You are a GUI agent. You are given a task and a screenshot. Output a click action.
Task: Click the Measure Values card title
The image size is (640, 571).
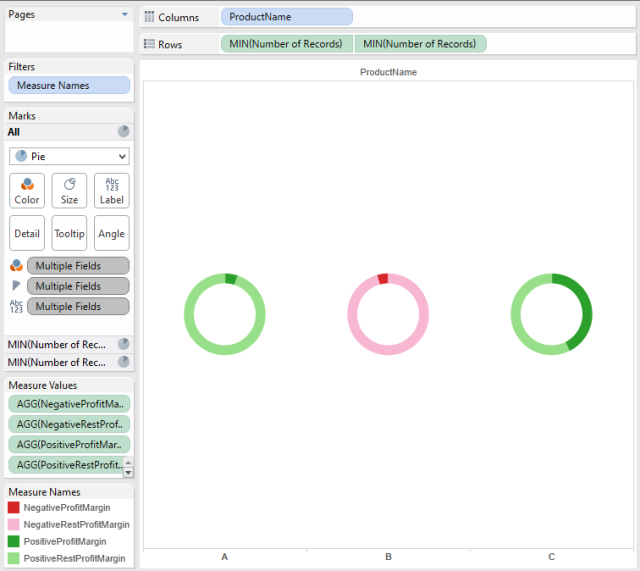[43, 385]
